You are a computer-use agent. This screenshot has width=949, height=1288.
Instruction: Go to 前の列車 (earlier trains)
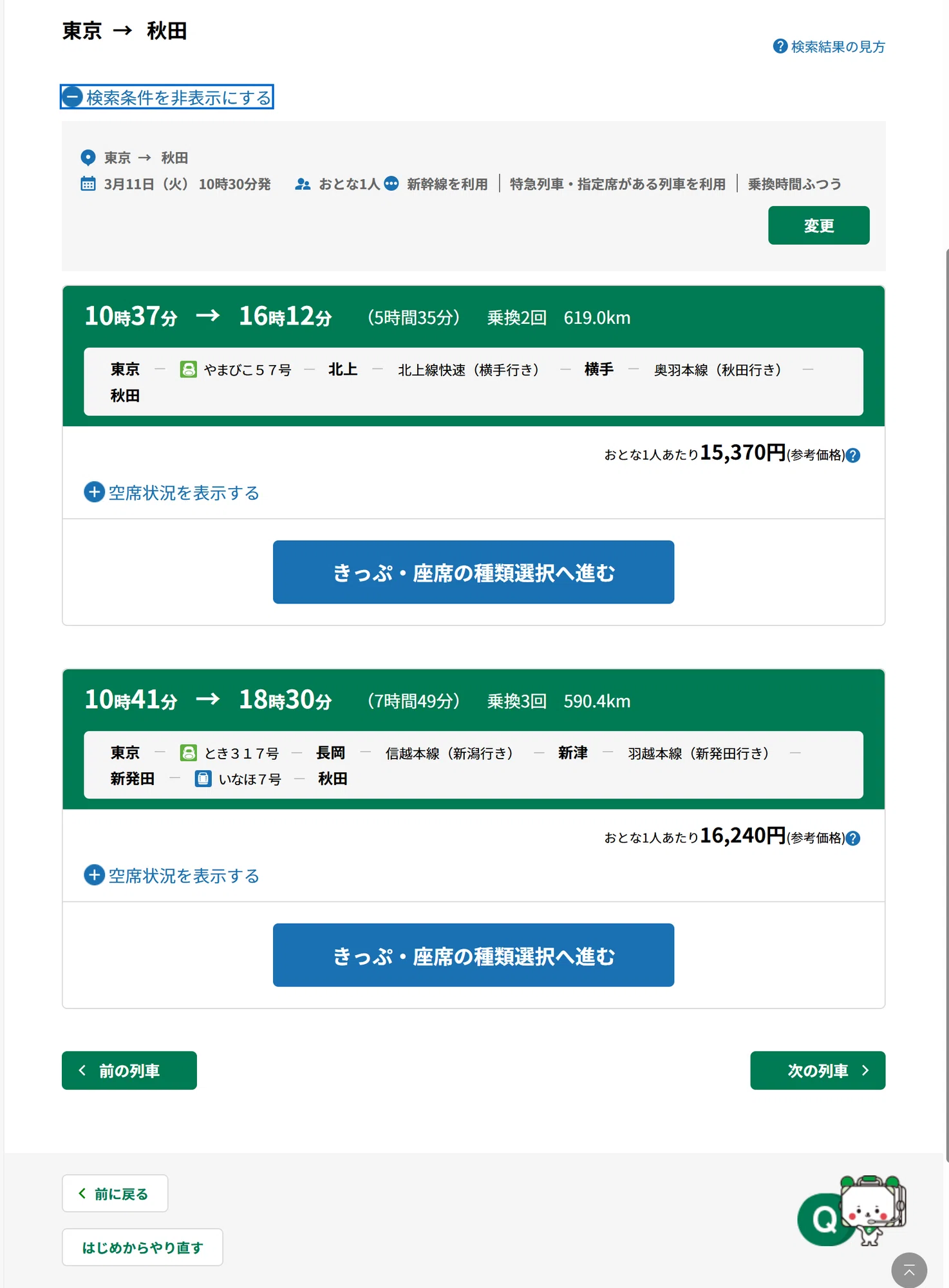[129, 1070]
